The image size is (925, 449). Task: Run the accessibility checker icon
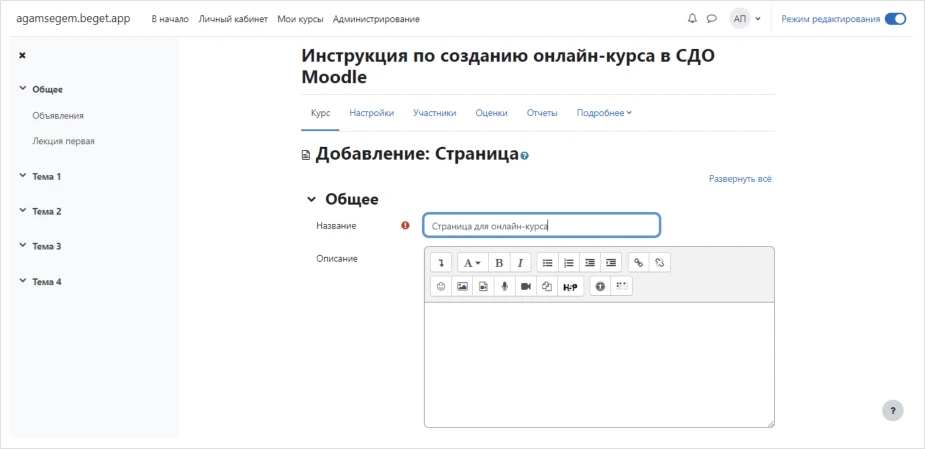[x=601, y=286]
